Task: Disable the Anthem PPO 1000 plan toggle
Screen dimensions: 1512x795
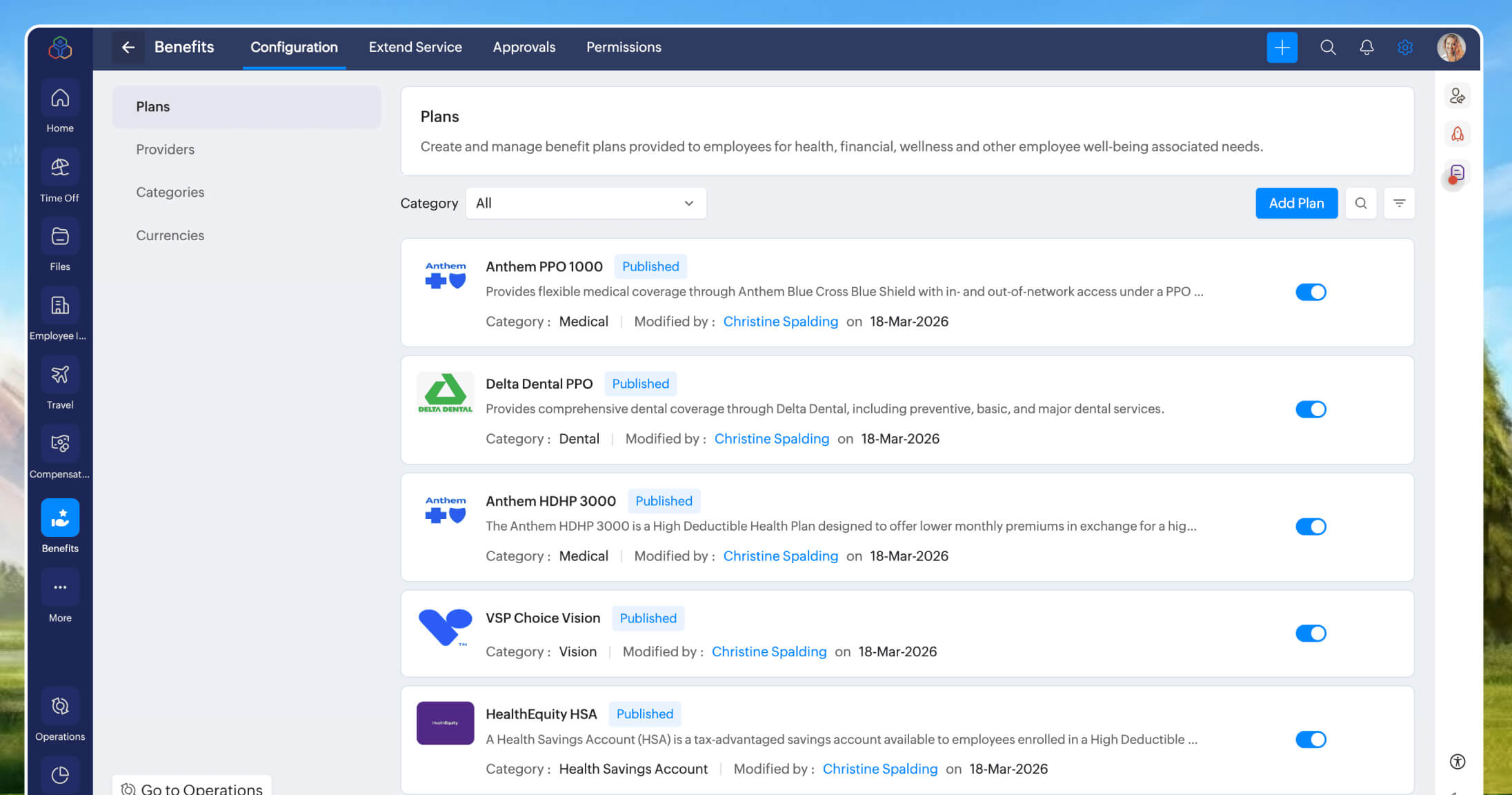Action: [1311, 292]
